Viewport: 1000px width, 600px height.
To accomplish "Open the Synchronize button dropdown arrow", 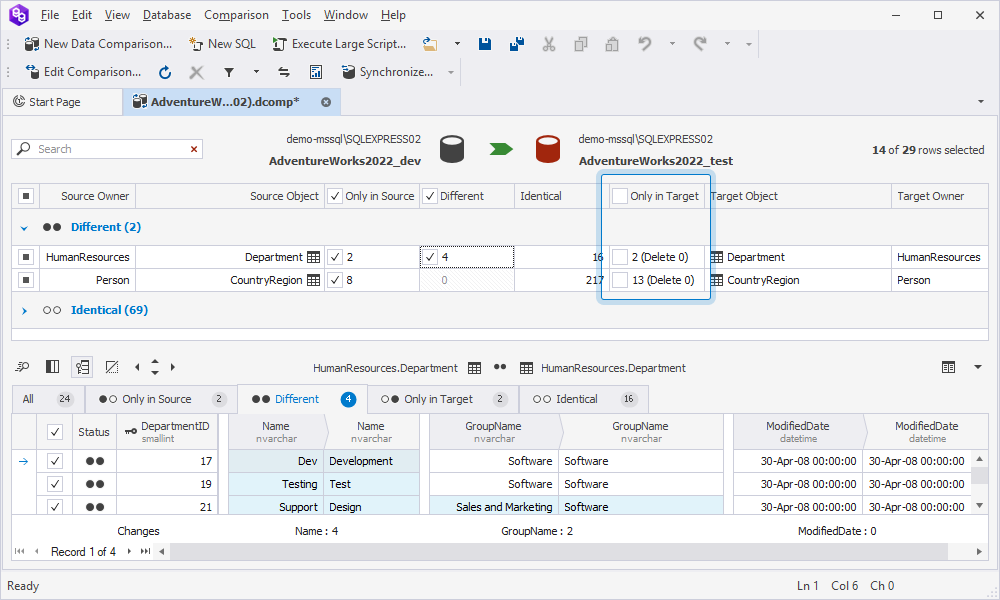I will [451, 72].
